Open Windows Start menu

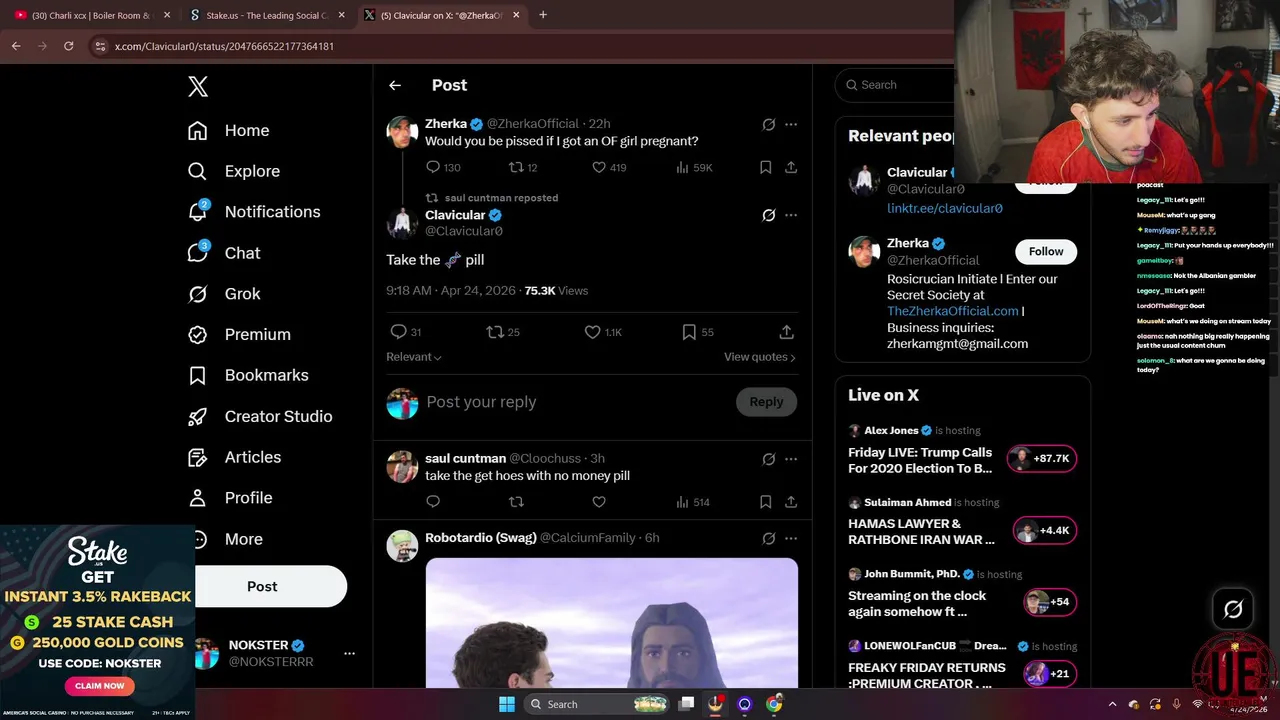507,704
